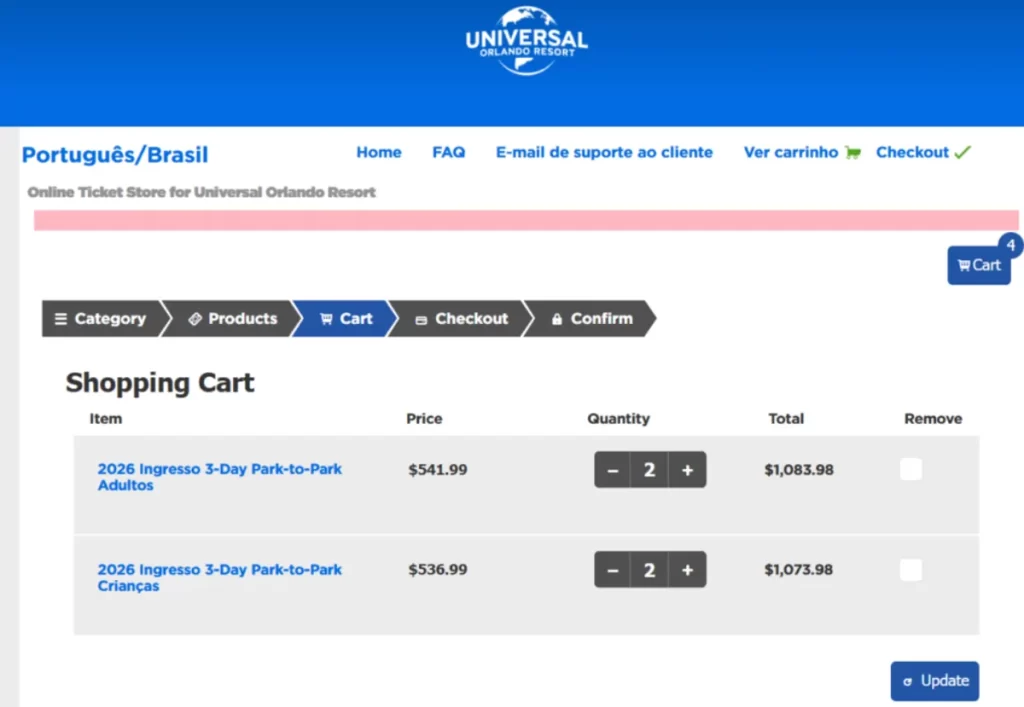Select the Remove checkbox in the first row

(910, 469)
